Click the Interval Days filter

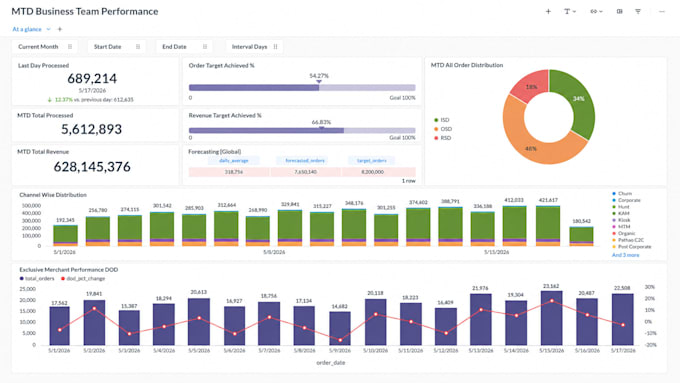[x=254, y=46]
